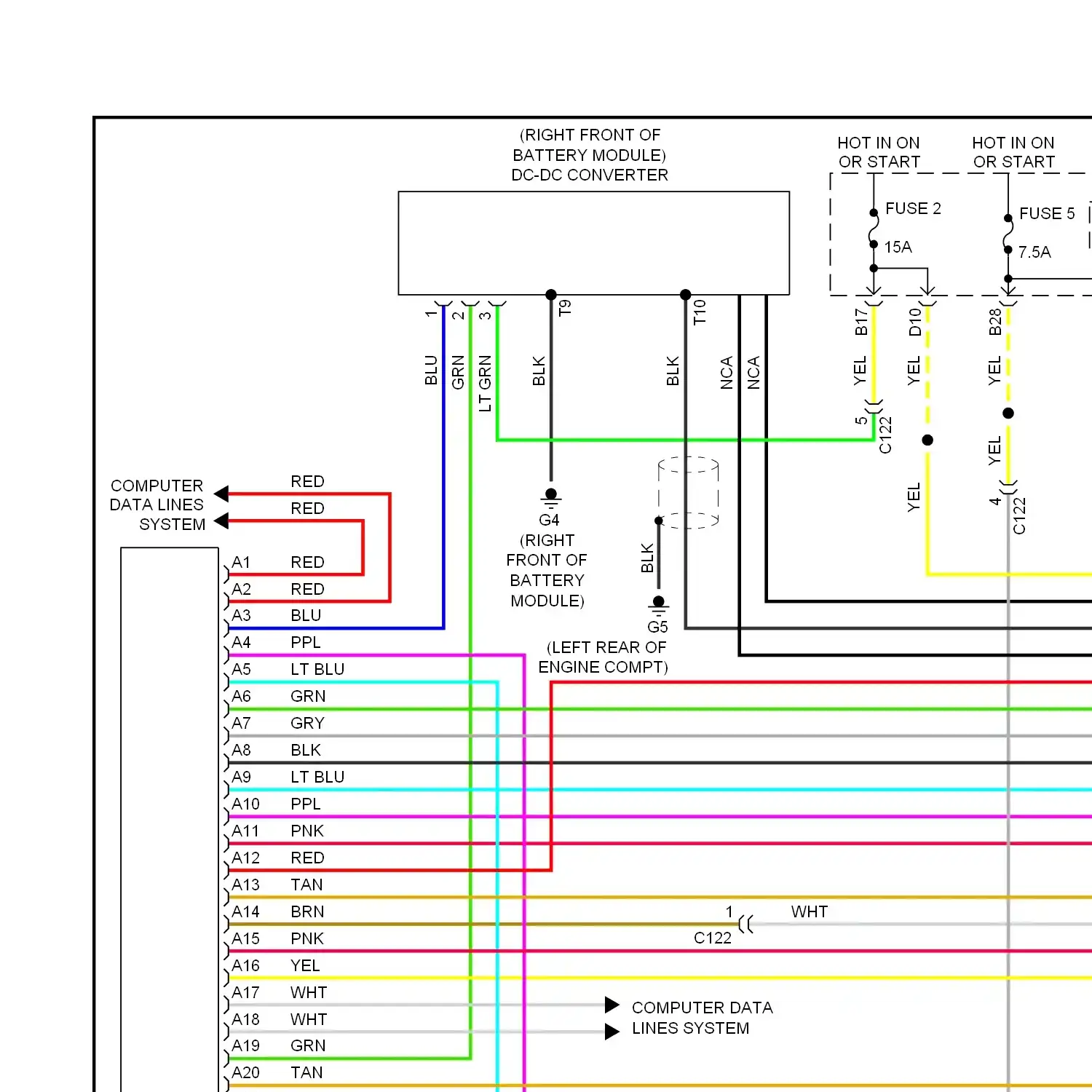Click the G4 ground symbol
Image resolution: width=1092 pixels, height=1092 pixels.
click(x=551, y=499)
